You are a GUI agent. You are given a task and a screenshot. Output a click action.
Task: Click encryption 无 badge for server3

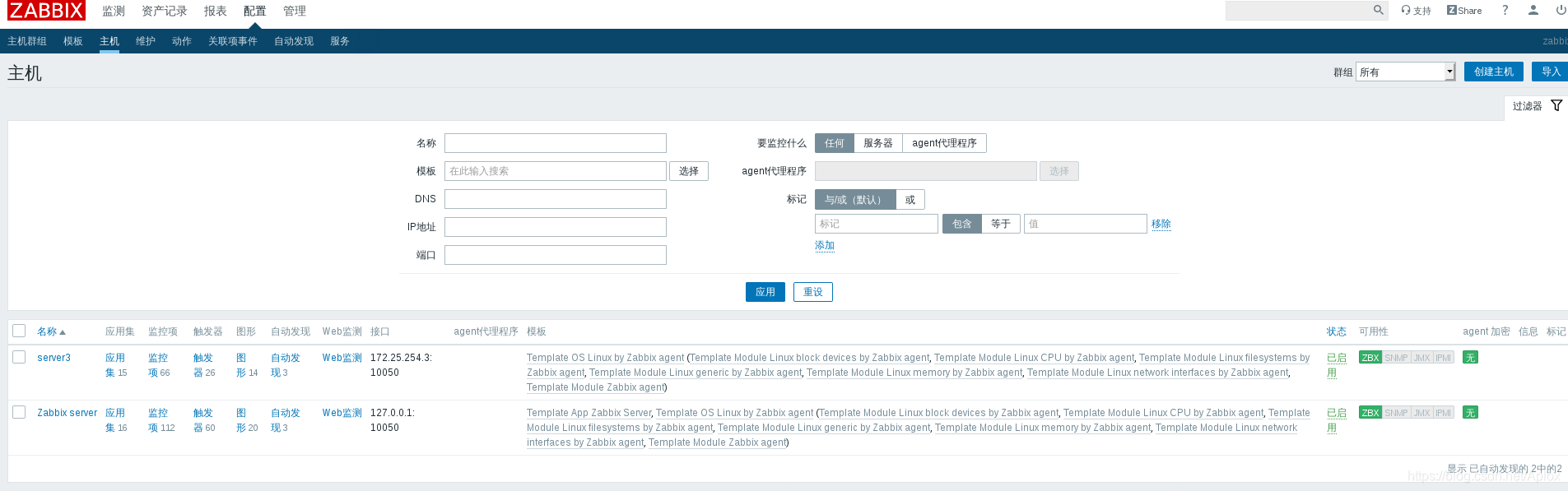click(x=1470, y=358)
